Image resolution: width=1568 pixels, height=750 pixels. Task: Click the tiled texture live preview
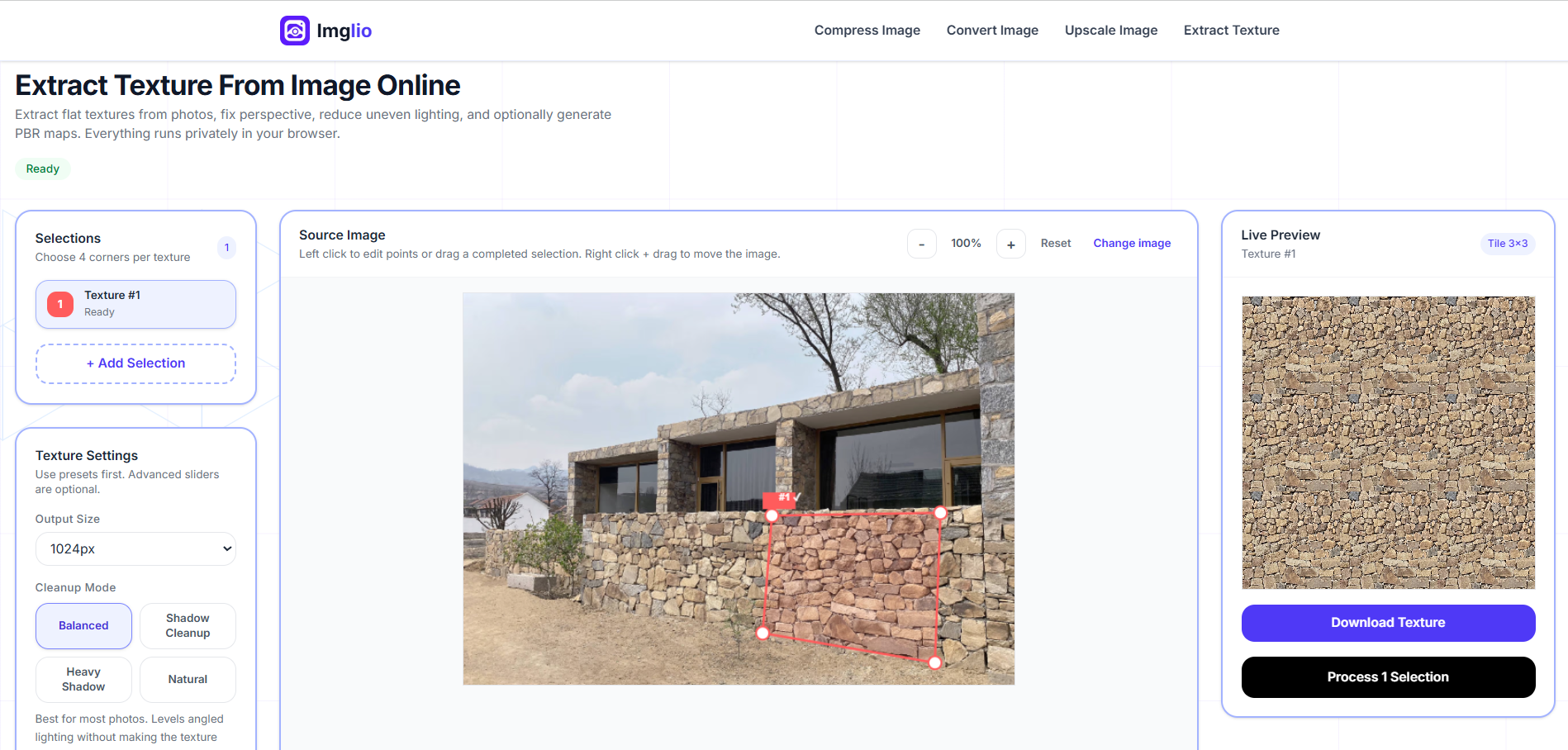pos(1388,442)
